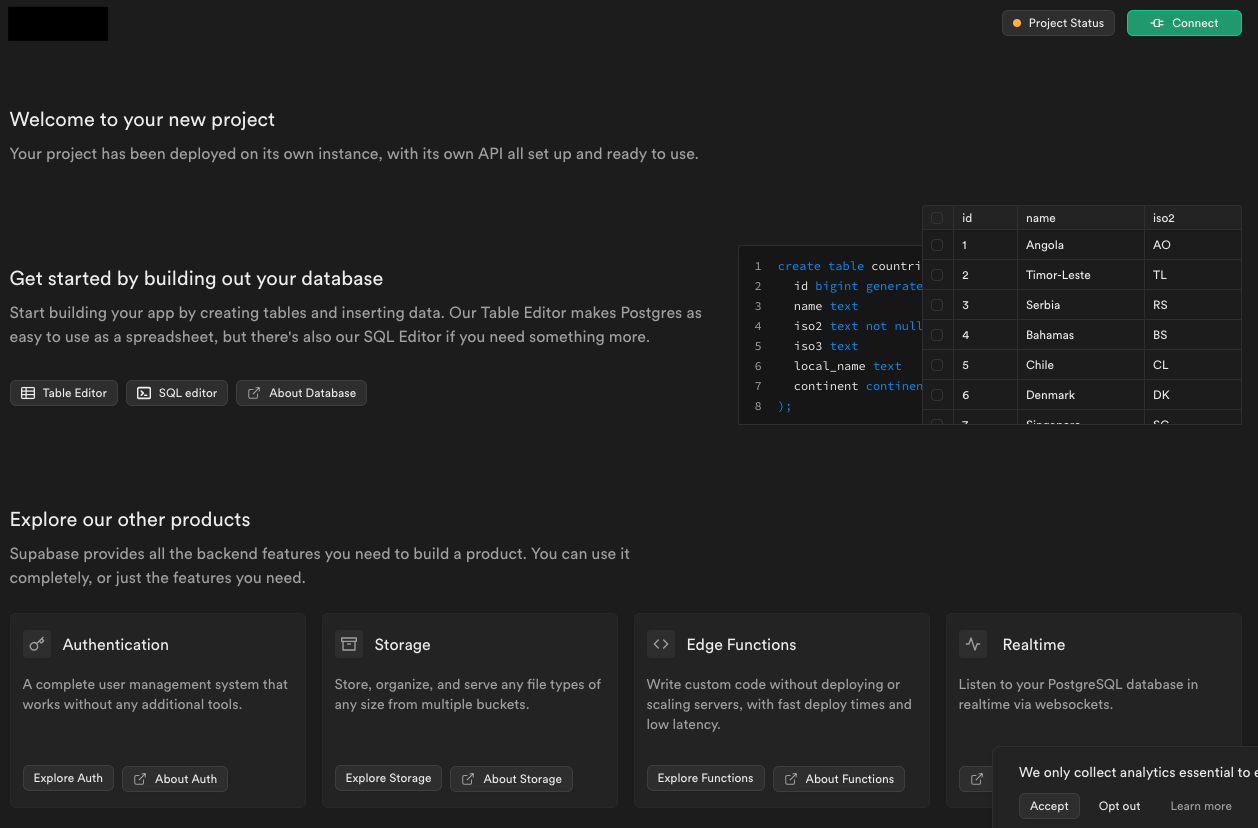Click the "AO" iso2 cell
The image size is (1258, 828).
(1193, 245)
